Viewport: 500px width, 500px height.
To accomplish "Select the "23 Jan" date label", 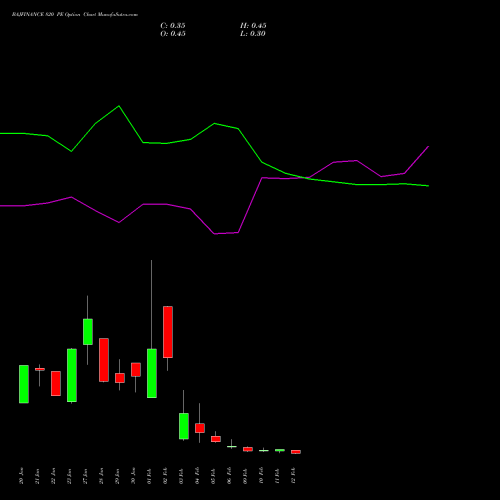I will (x=70, y=476).
